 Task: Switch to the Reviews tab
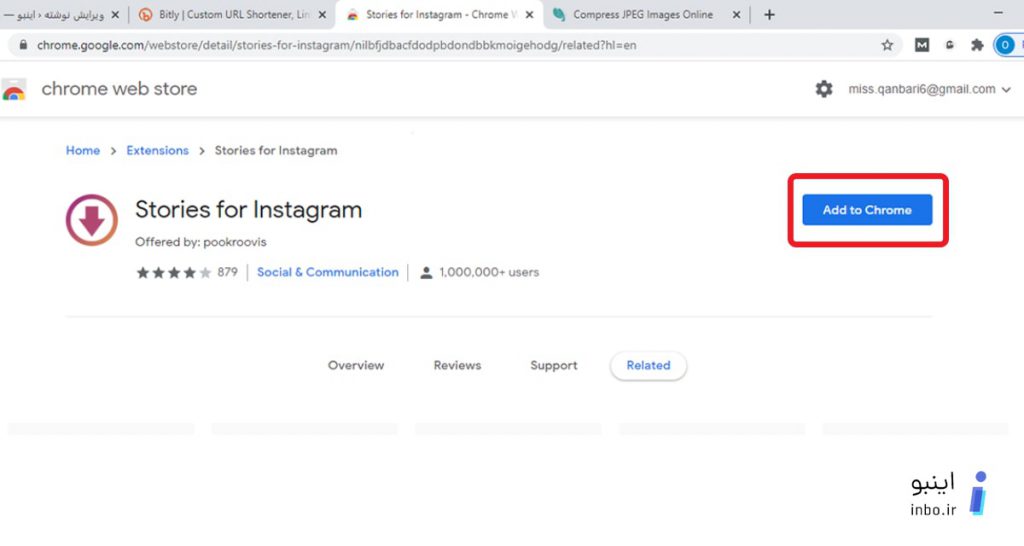(x=457, y=365)
